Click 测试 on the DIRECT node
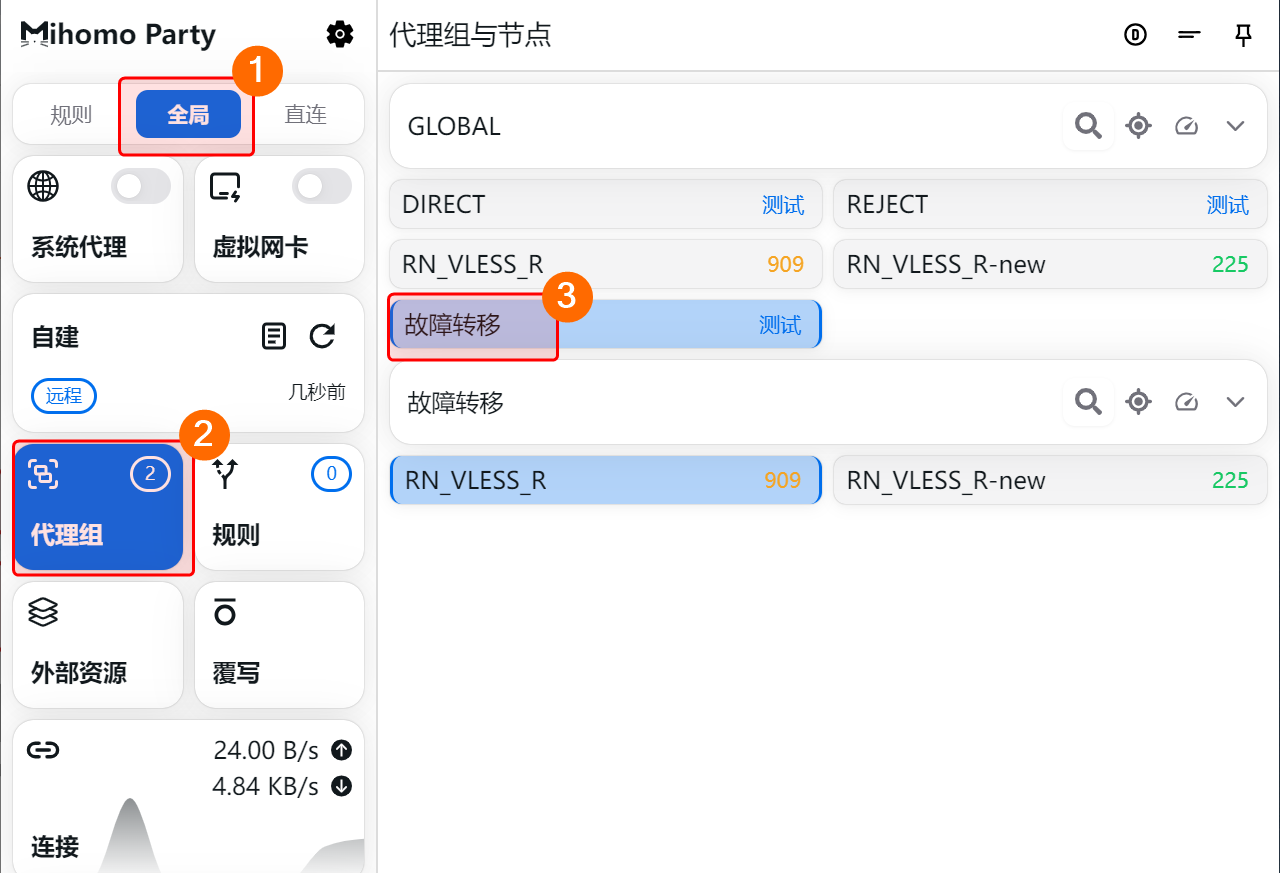 782,205
